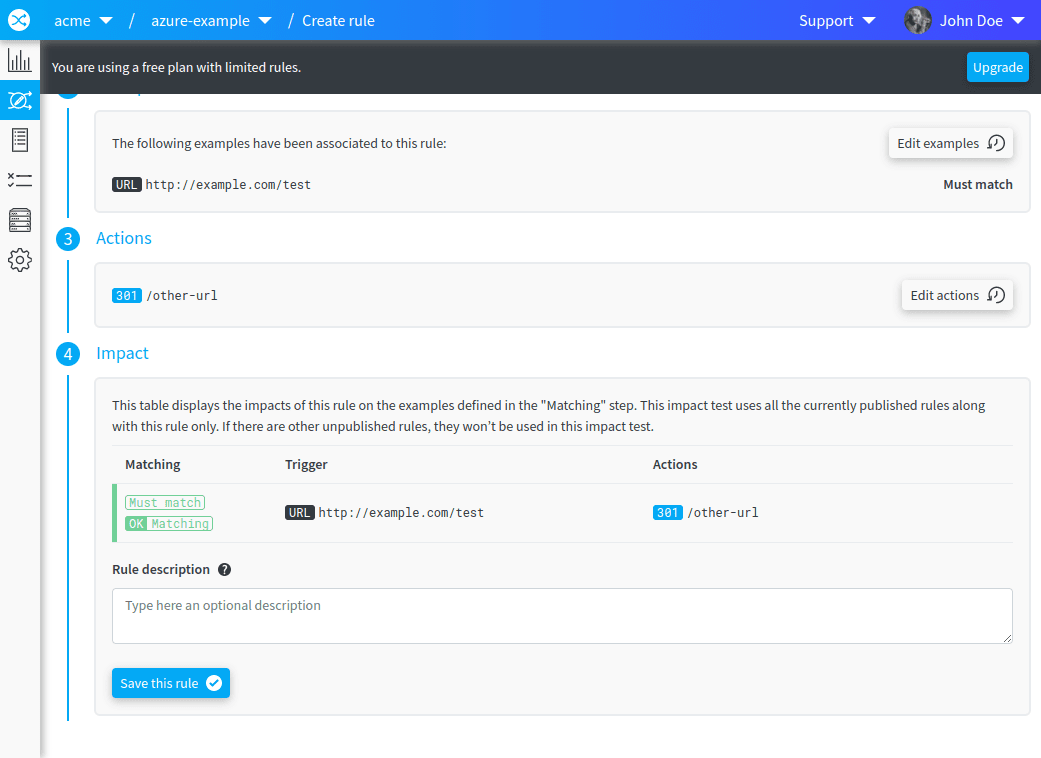Screen dimensions: 1041x758
Task: Click John Doe's avatar picture
Action: coord(918,21)
